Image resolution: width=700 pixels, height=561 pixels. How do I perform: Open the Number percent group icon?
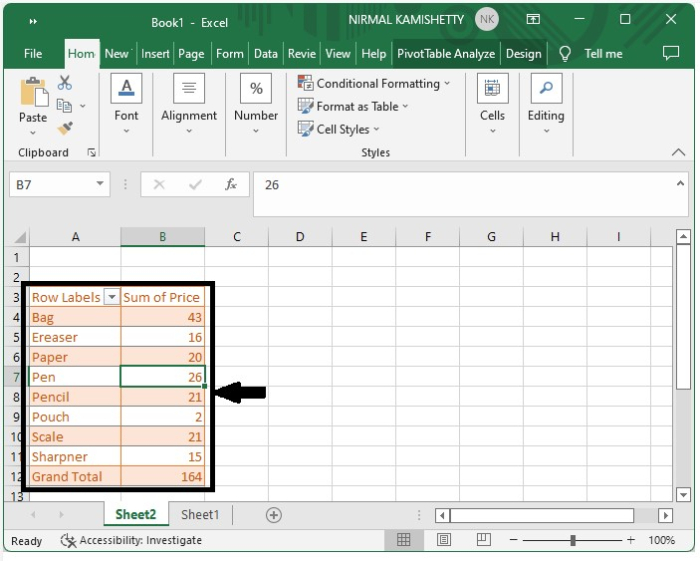click(256, 88)
